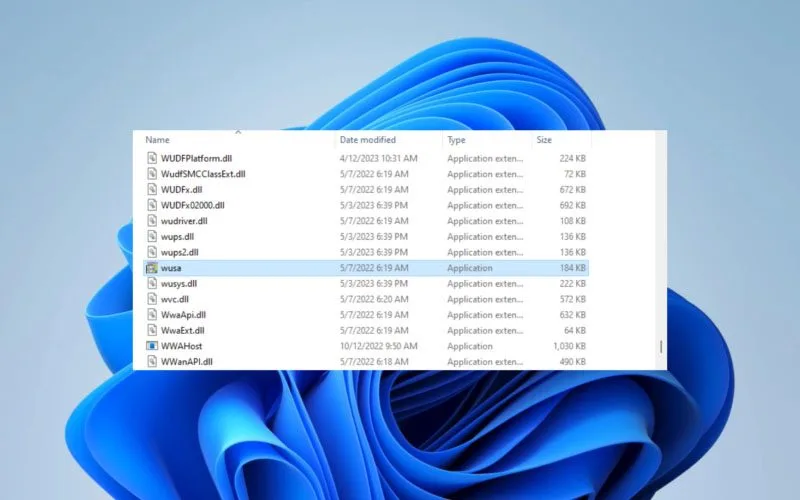Click the wvc.dll file icon

pyautogui.click(x=152, y=299)
